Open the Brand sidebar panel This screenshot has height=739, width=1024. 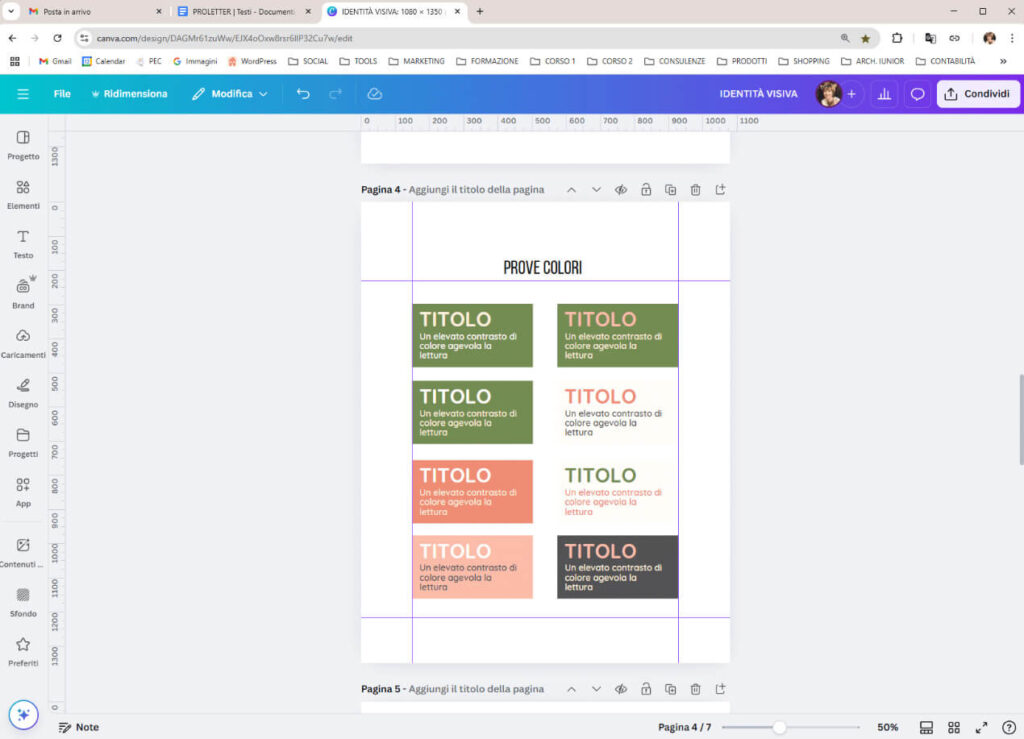tap(24, 294)
